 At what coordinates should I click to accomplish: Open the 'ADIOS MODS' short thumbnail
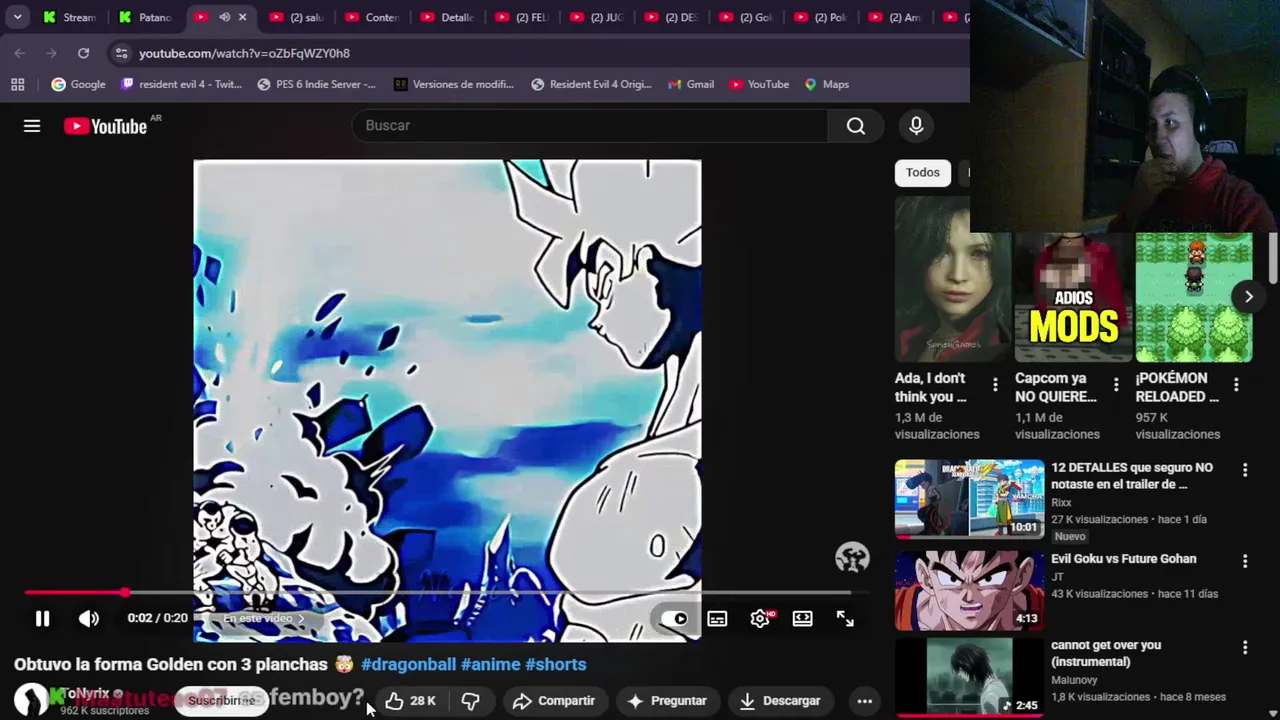coord(1073,296)
